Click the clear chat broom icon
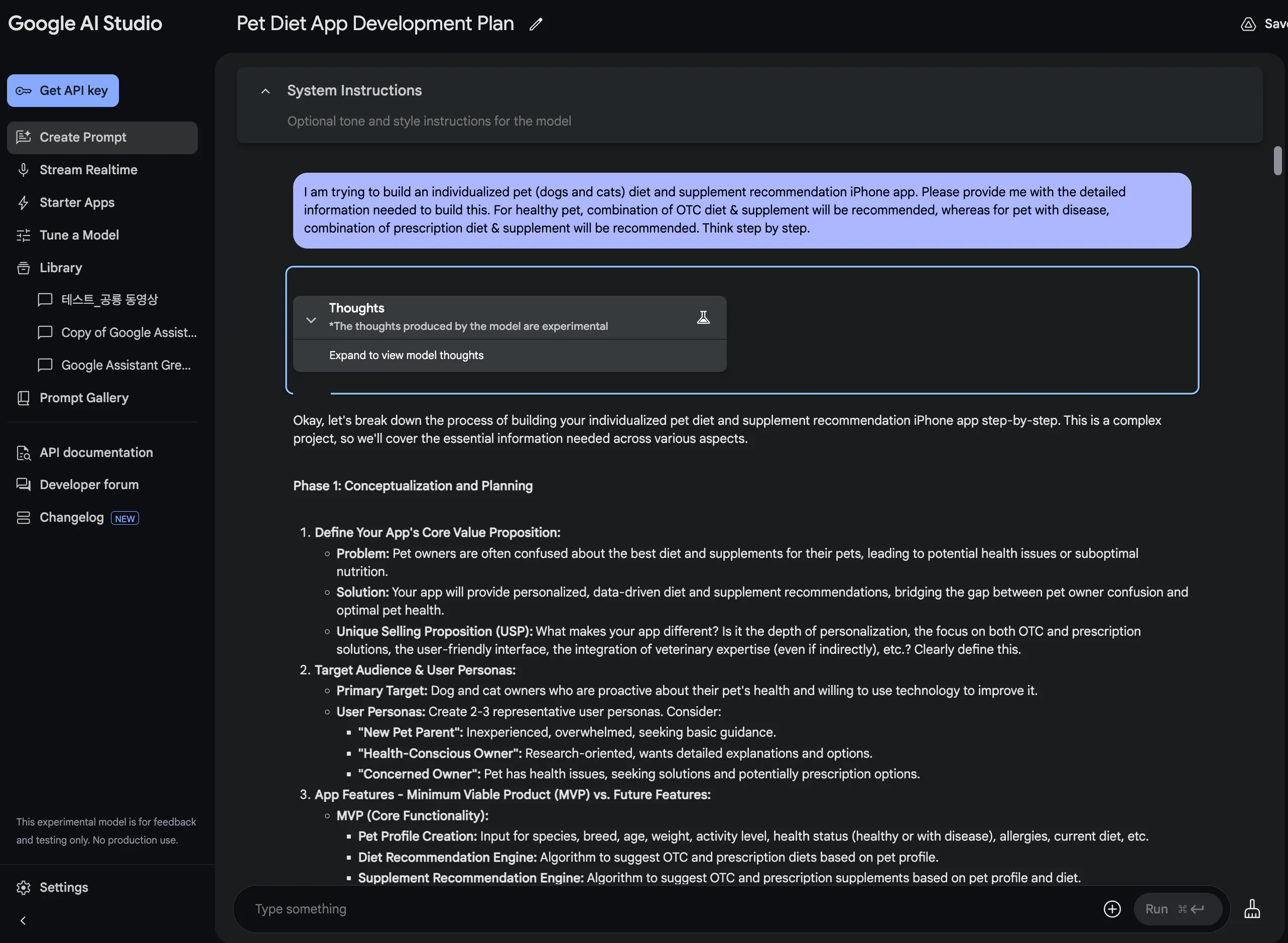The height and width of the screenshot is (943, 1288). [x=1252, y=909]
